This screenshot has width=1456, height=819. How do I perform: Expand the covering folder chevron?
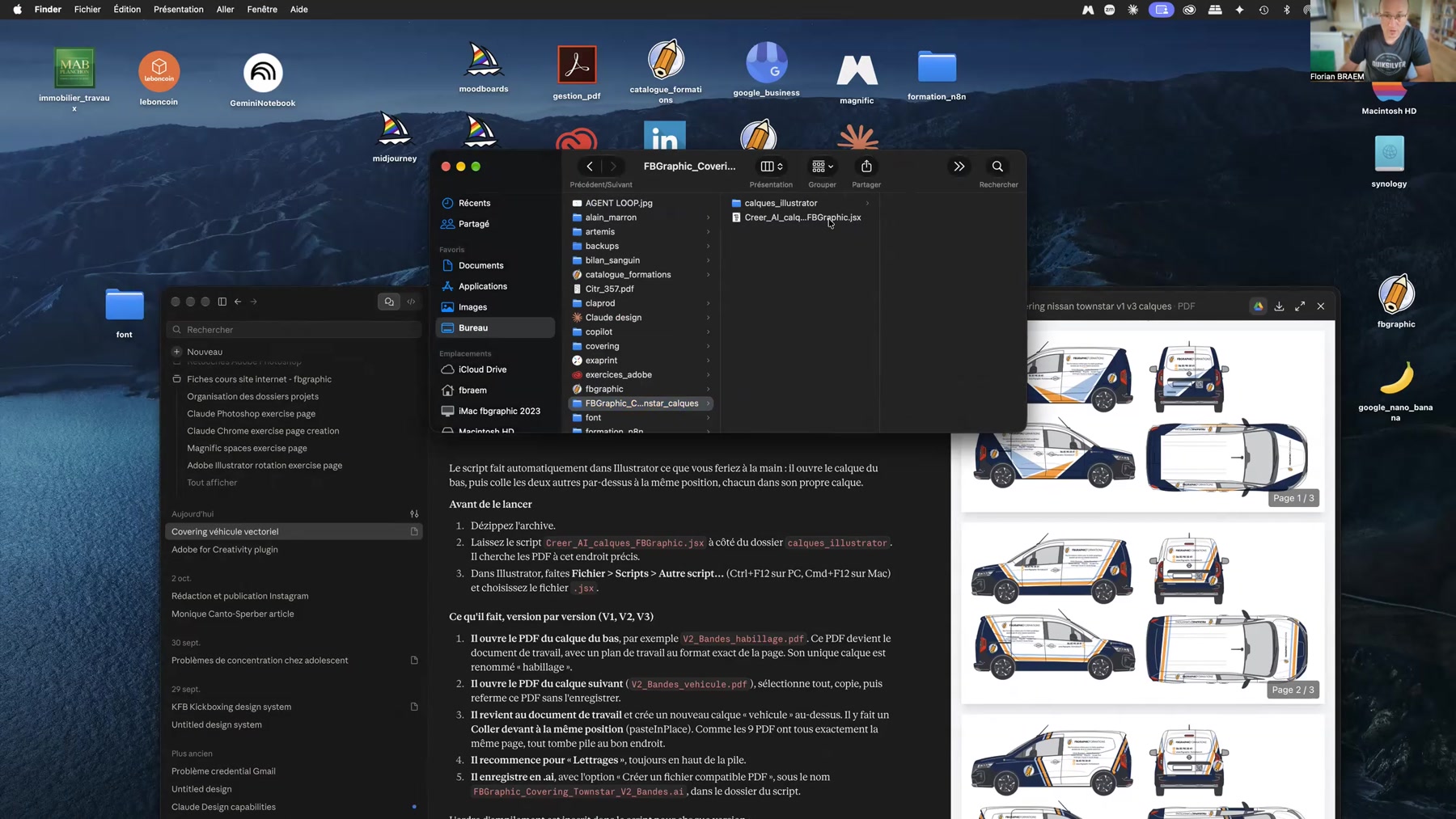708,346
